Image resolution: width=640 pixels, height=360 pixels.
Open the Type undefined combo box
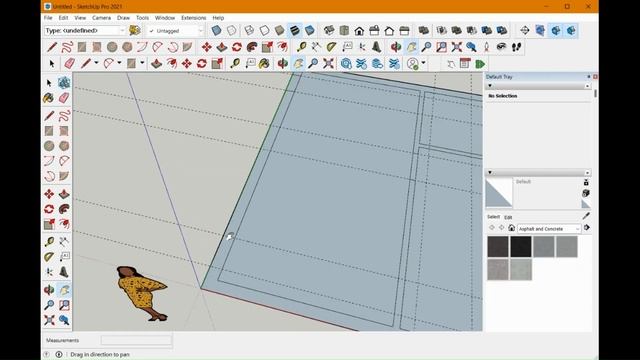85,31
